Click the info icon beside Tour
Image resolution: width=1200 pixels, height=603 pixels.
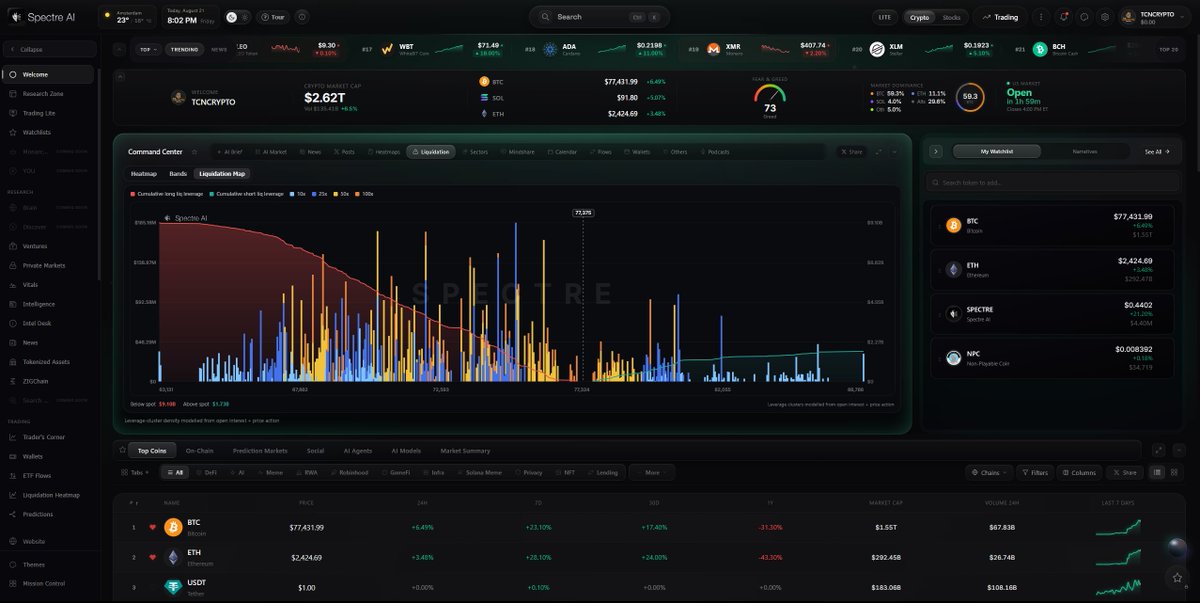302,17
